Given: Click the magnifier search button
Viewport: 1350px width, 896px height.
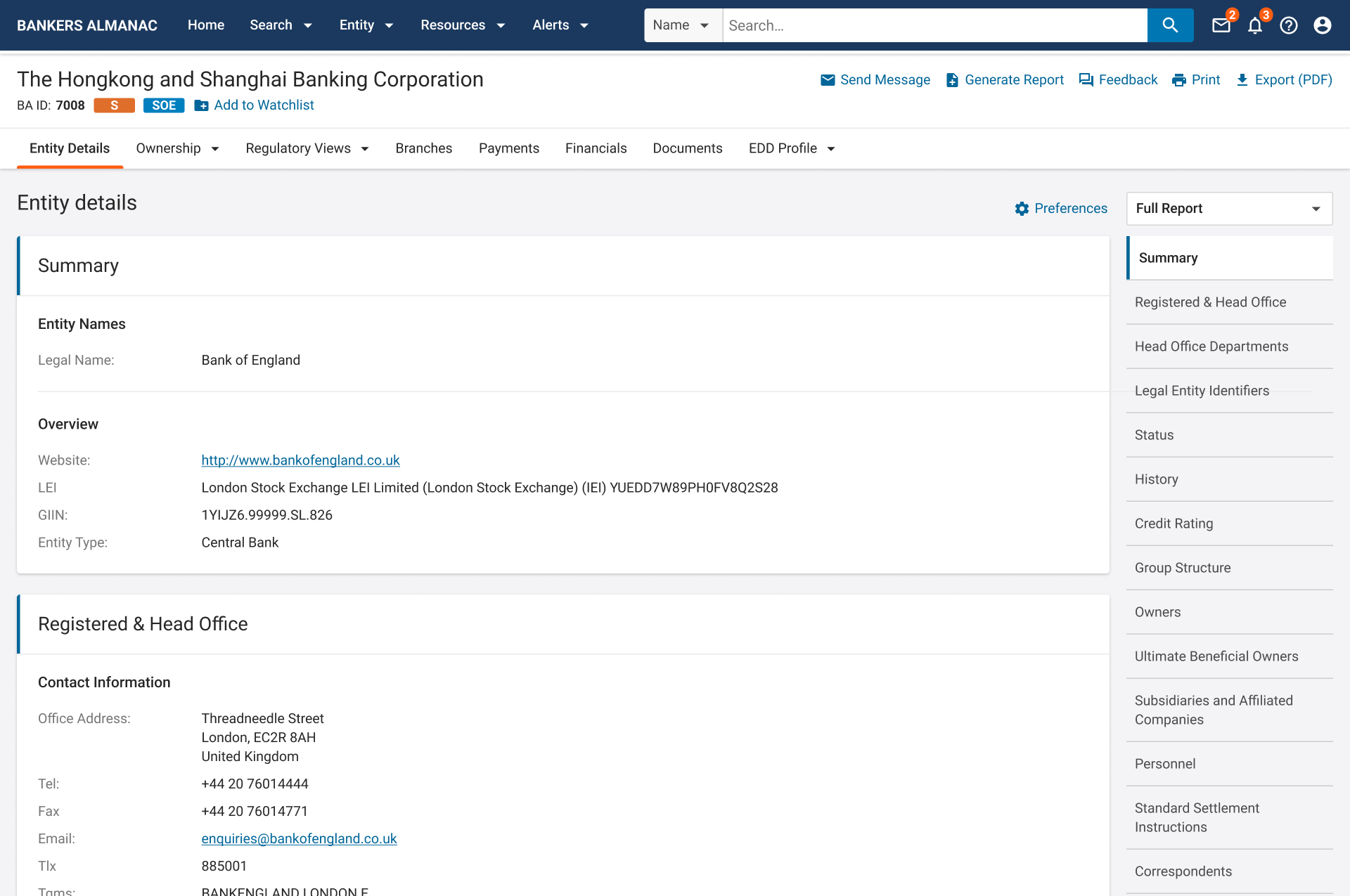Looking at the screenshot, I should 1170,25.
